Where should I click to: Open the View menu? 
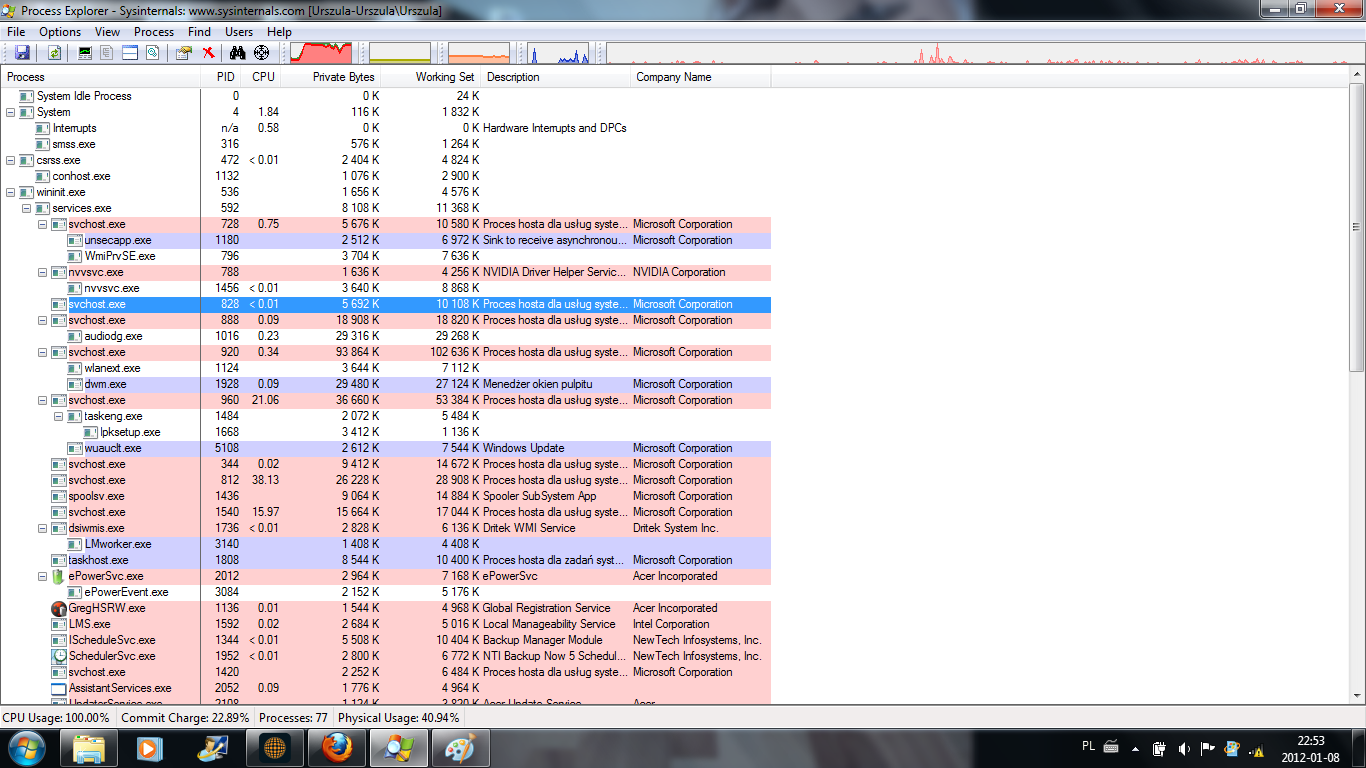[107, 32]
